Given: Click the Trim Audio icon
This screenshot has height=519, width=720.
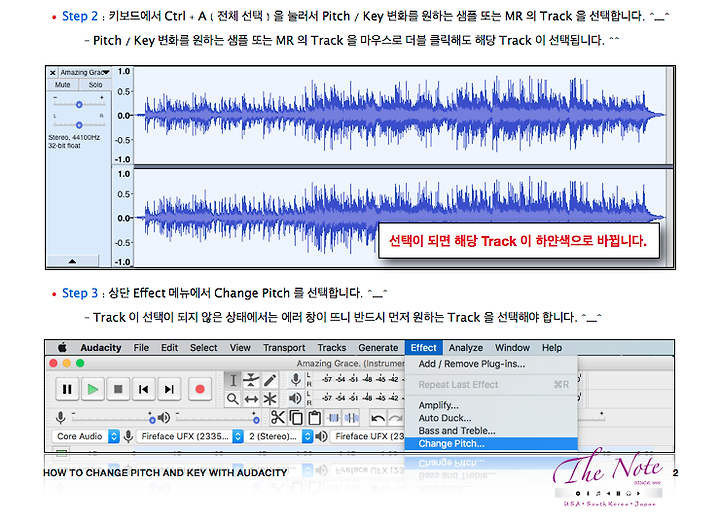Looking at the screenshot, I should click(x=333, y=417).
